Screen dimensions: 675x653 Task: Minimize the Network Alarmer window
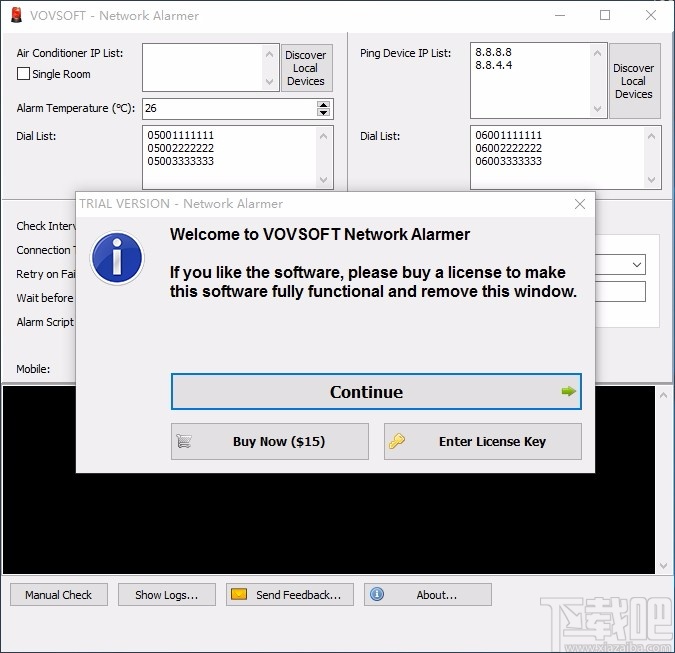pyautogui.click(x=560, y=15)
